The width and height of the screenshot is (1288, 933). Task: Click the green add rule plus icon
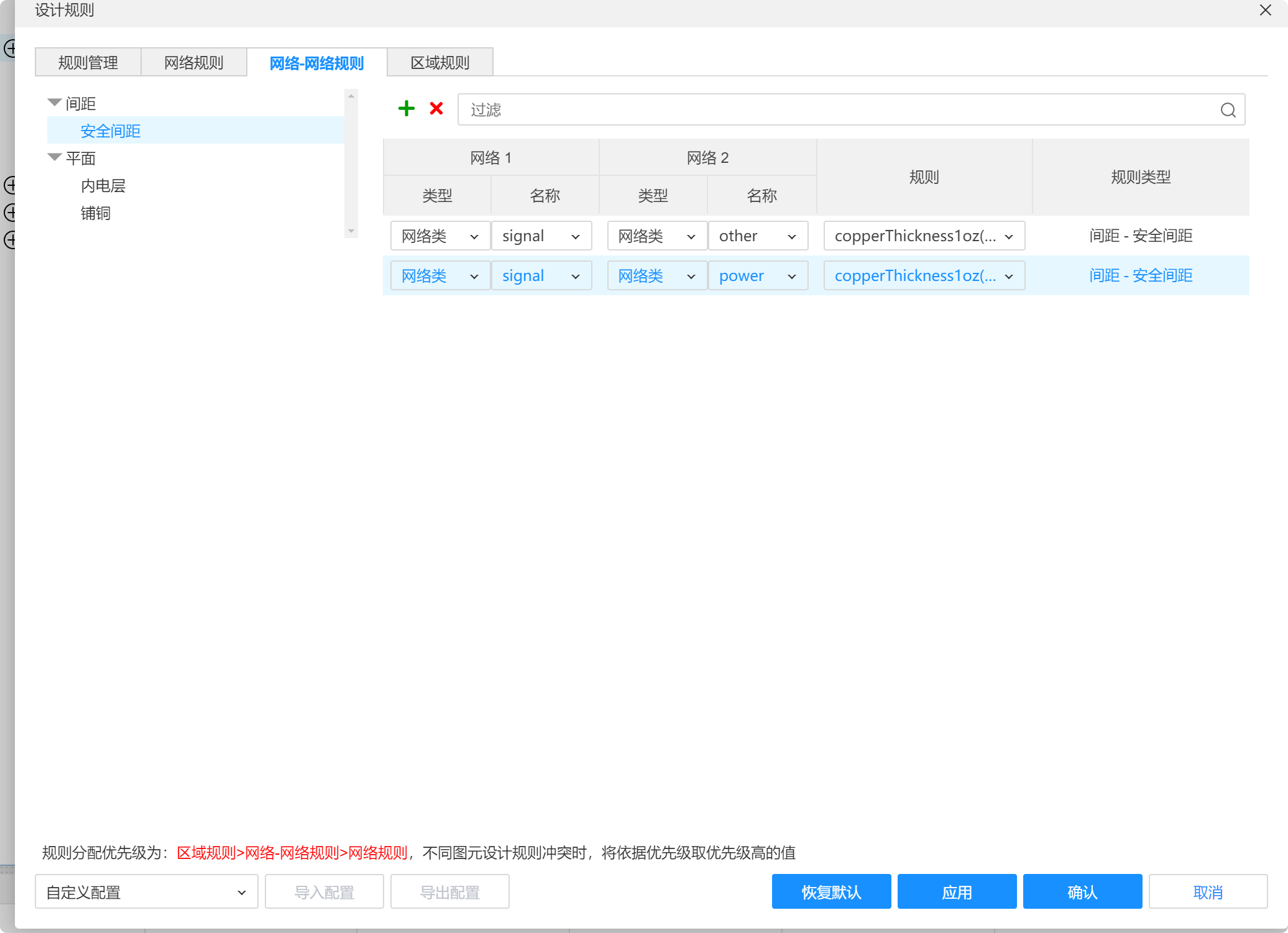(406, 109)
